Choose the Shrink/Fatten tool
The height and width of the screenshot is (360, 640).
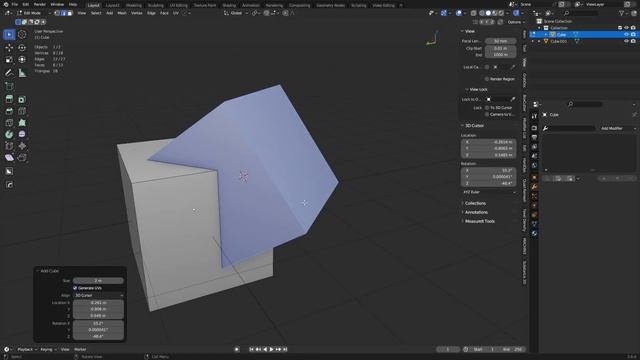pos(22,146)
